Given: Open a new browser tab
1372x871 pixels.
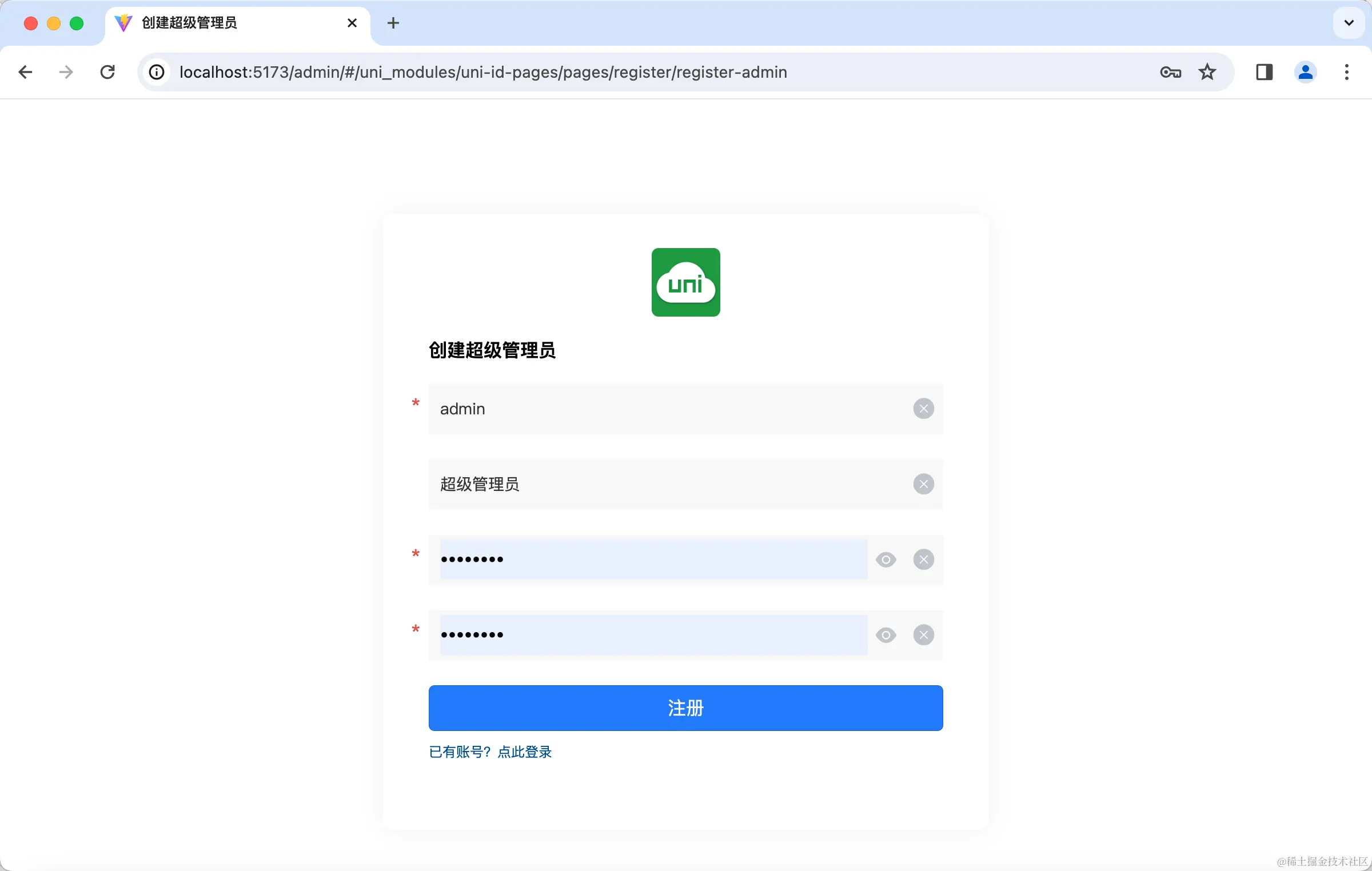Looking at the screenshot, I should point(392,23).
